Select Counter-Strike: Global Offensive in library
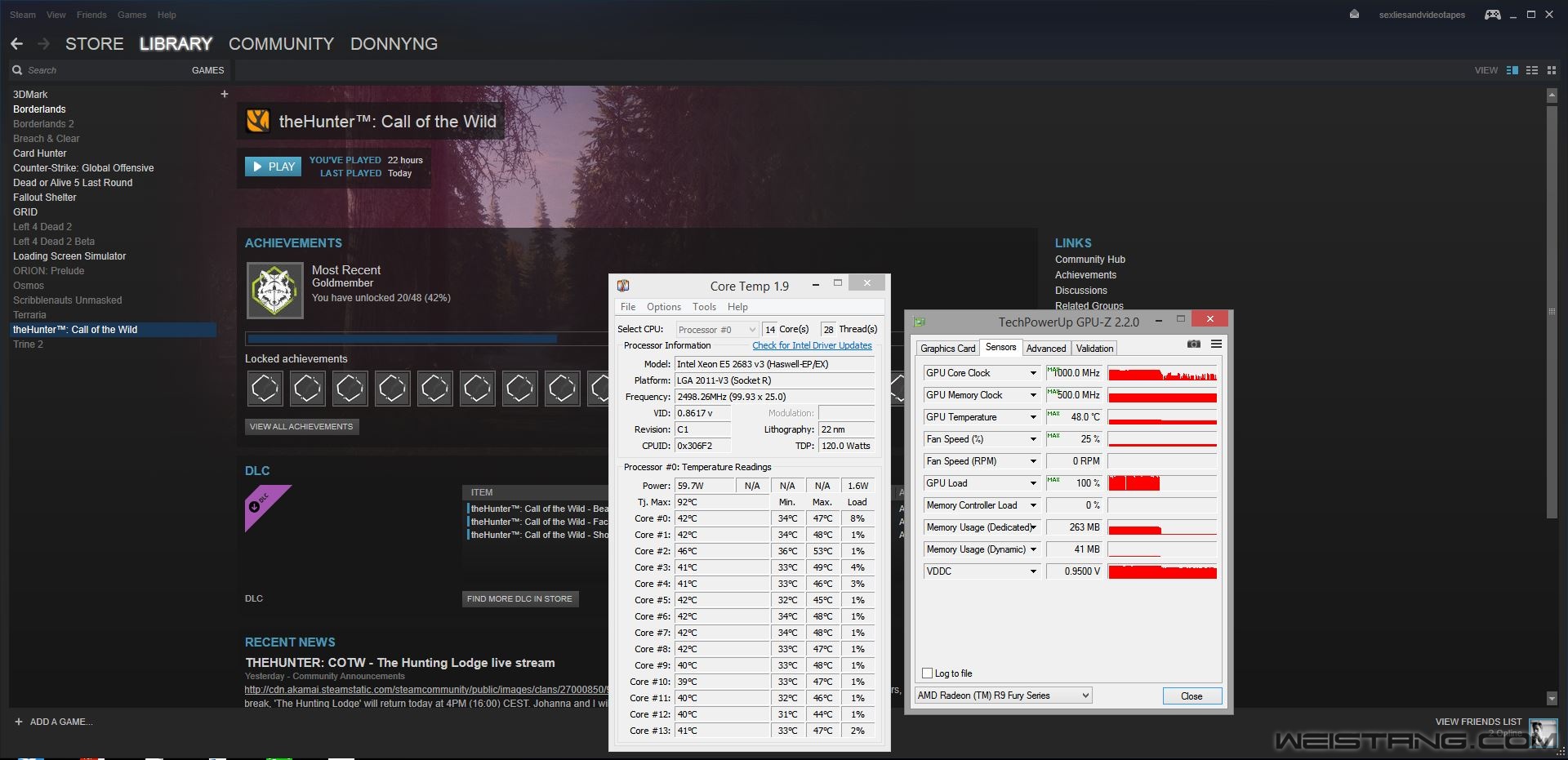The height and width of the screenshot is (760, 1568). click(83, 168)
